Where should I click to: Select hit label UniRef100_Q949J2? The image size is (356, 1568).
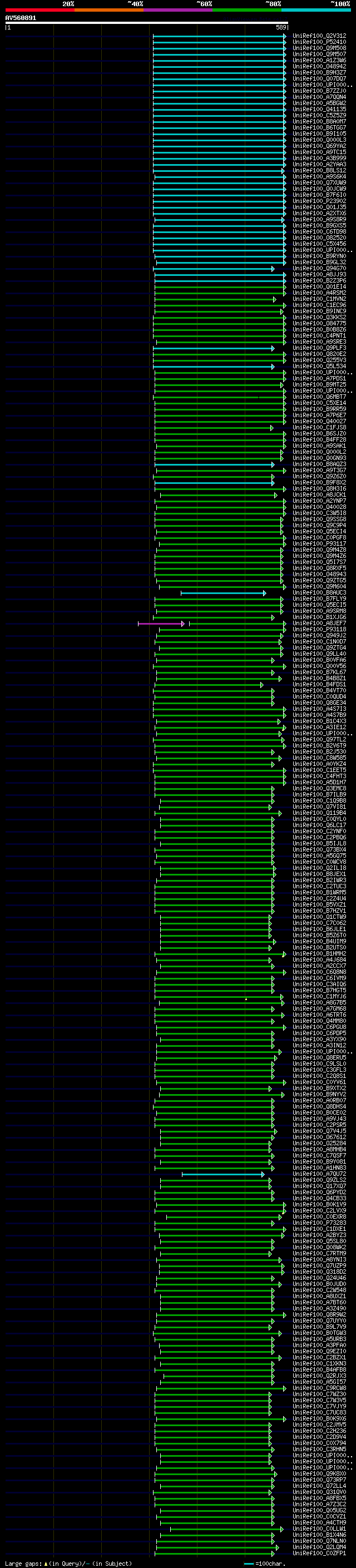point(319,636)
